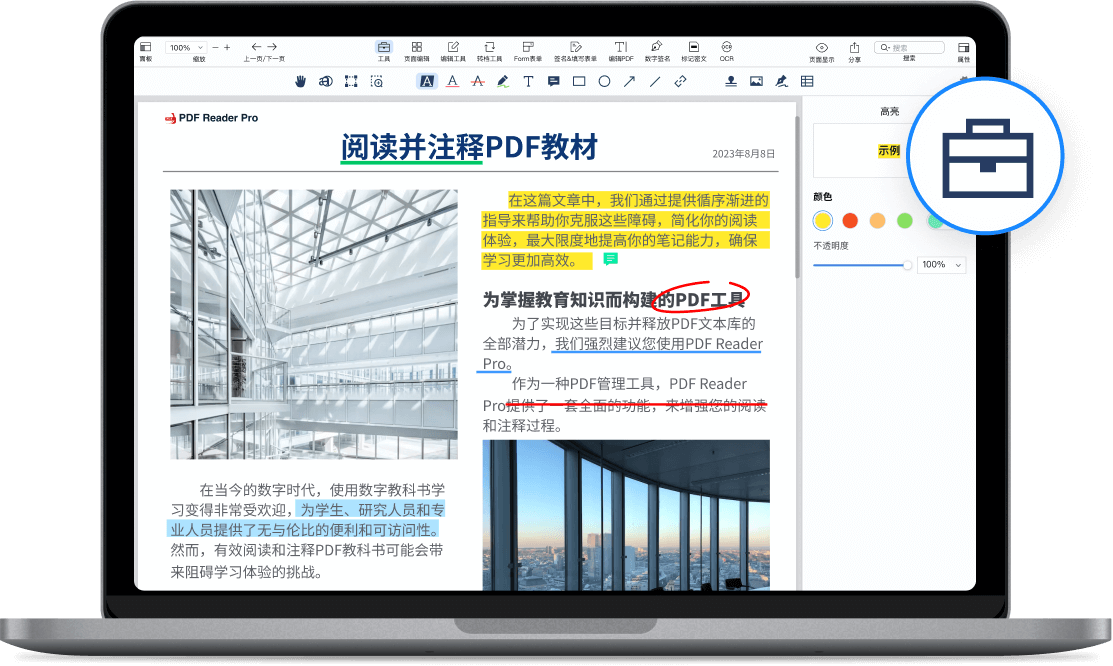Expand the opacity 100% dropdown
This screenshot has height=666, width=1113.
pyautogui.click(x=944, y=265)
